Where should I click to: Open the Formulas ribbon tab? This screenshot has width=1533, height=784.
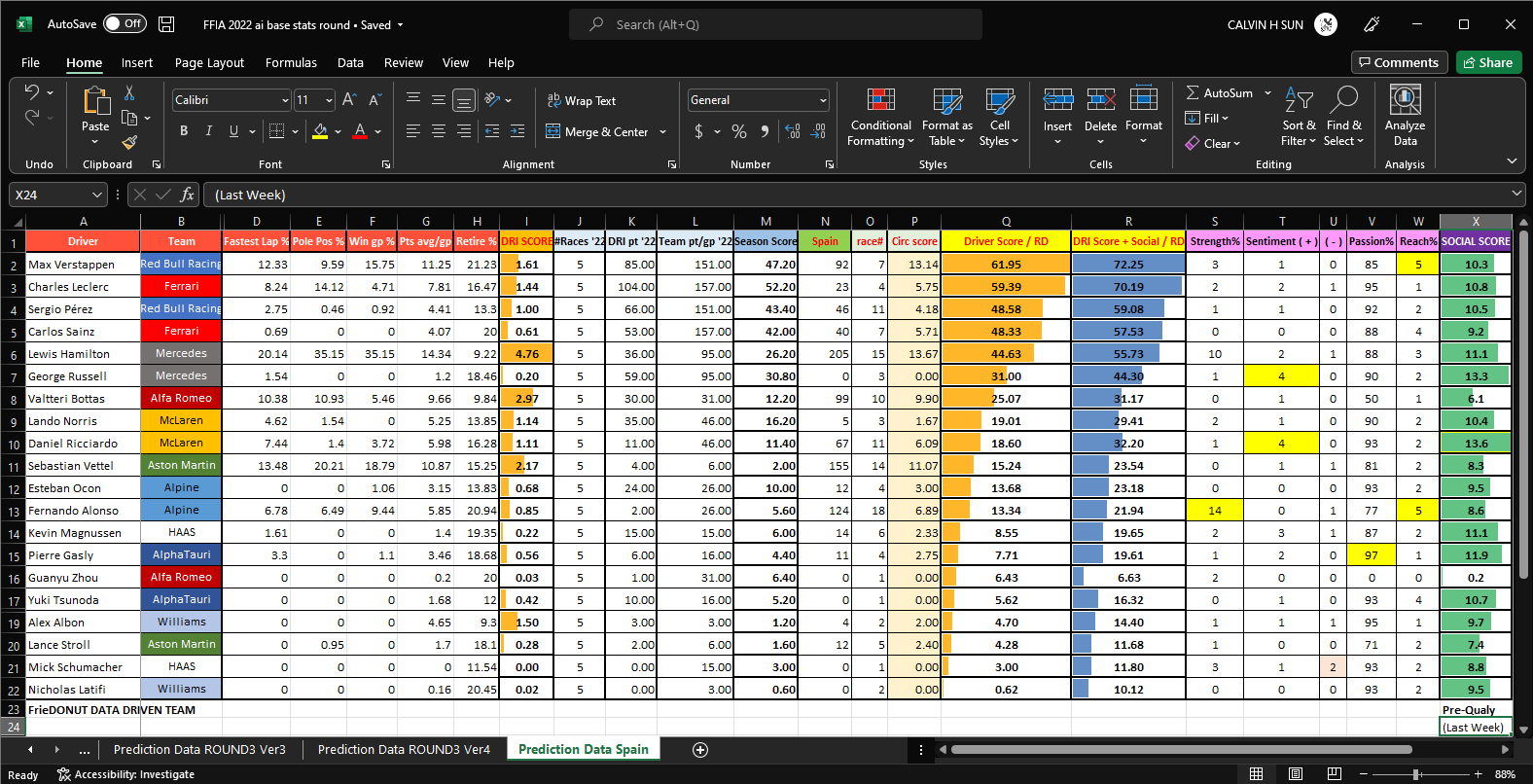pyautogui.click(x=291, y=62)
